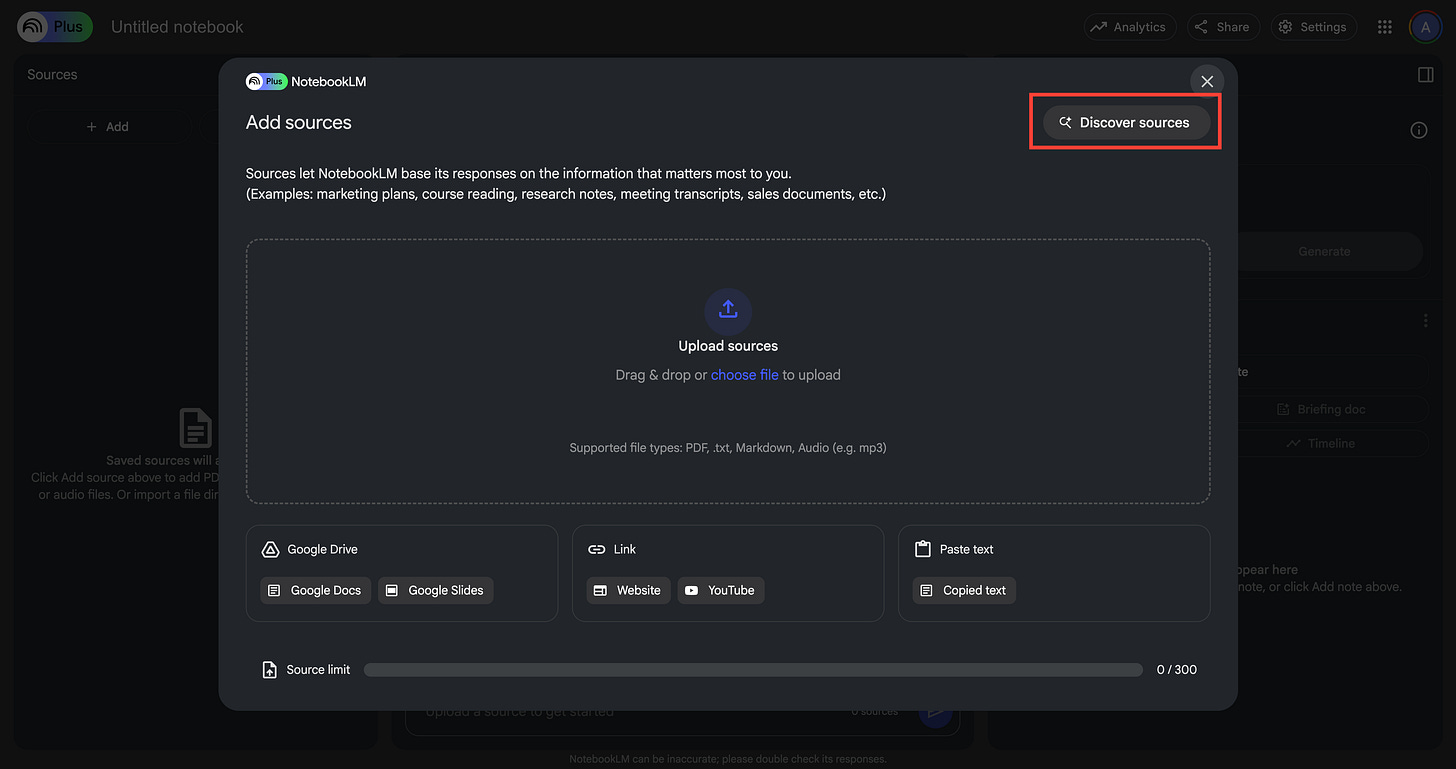
Task: Select the Google Docs source chip
Action: pyautogui.click(x=316, y=590)
